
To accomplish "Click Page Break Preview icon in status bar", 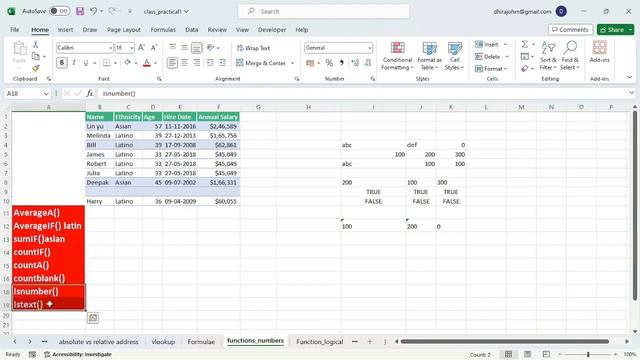I will coord(546,354).
